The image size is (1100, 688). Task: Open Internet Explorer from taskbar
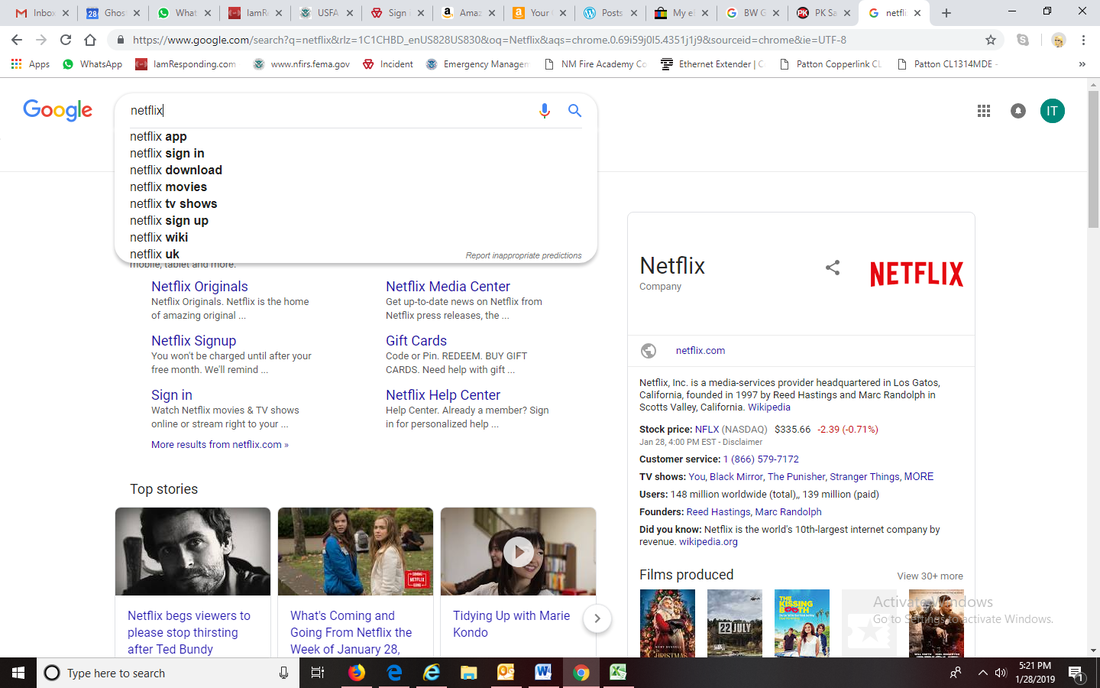[x=431, y=673]
